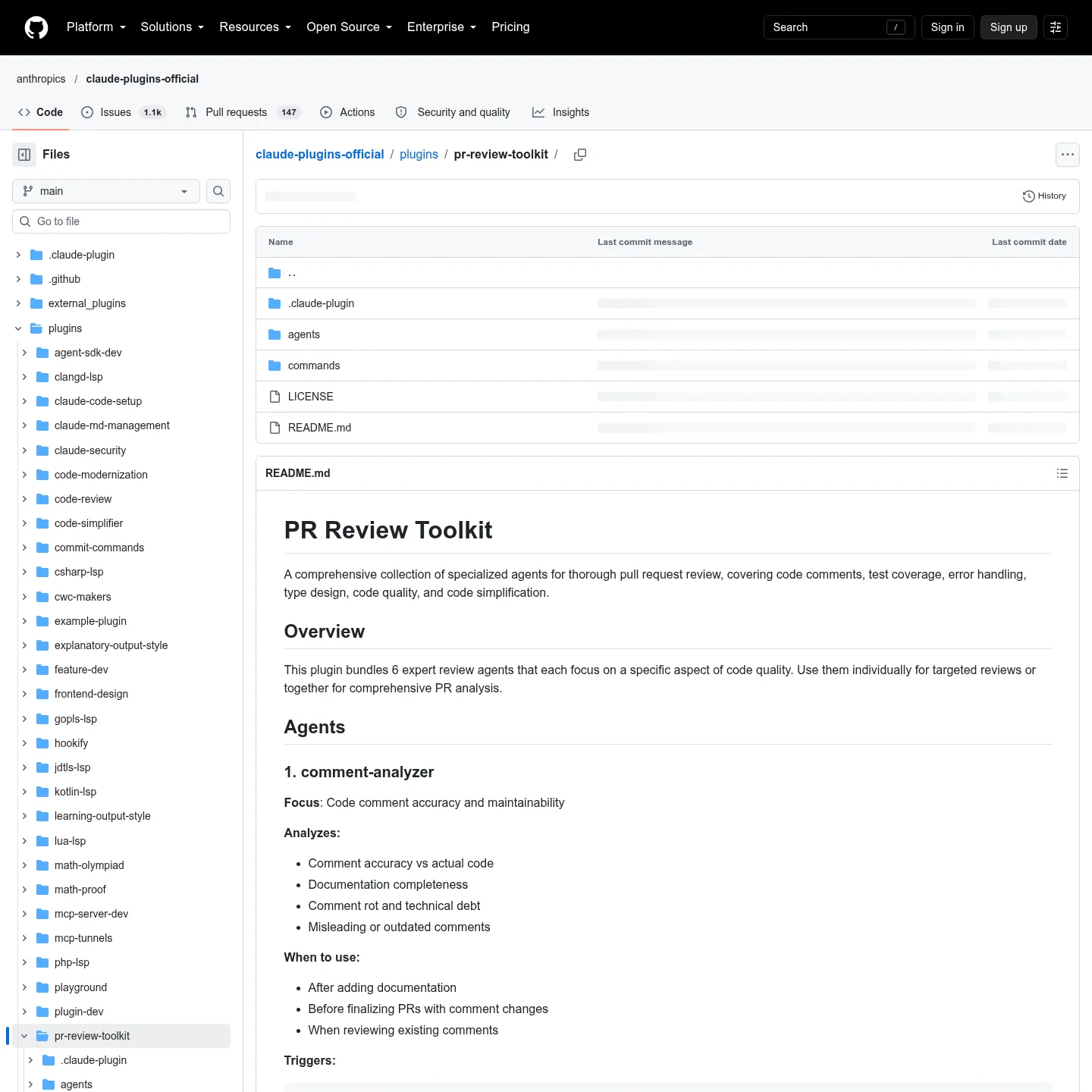
Task: Expand the Solutions menu
Action: (x=172, y=27)
